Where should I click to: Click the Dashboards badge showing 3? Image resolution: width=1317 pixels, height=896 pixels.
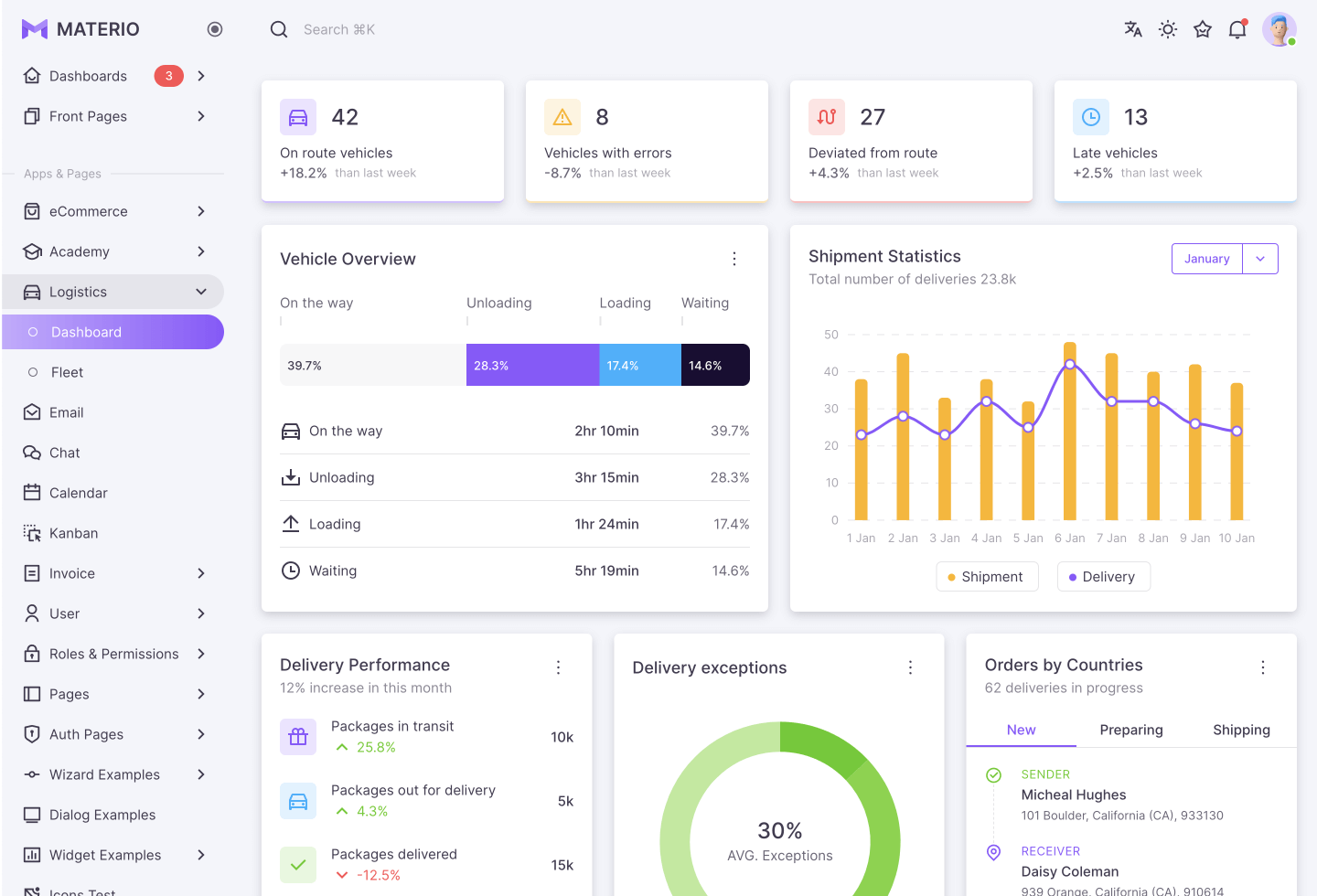tap(168, 76)
